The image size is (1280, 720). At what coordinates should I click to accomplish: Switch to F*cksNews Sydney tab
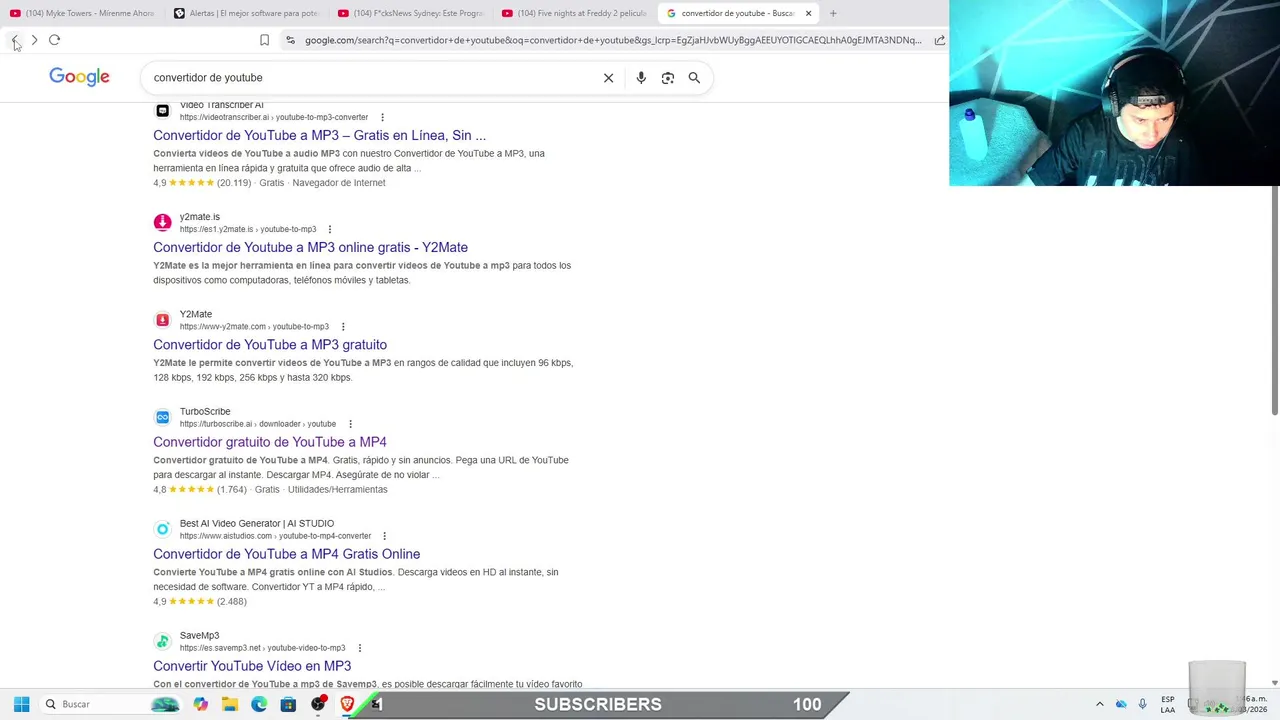pyautogui.click(x=411, y=13)
